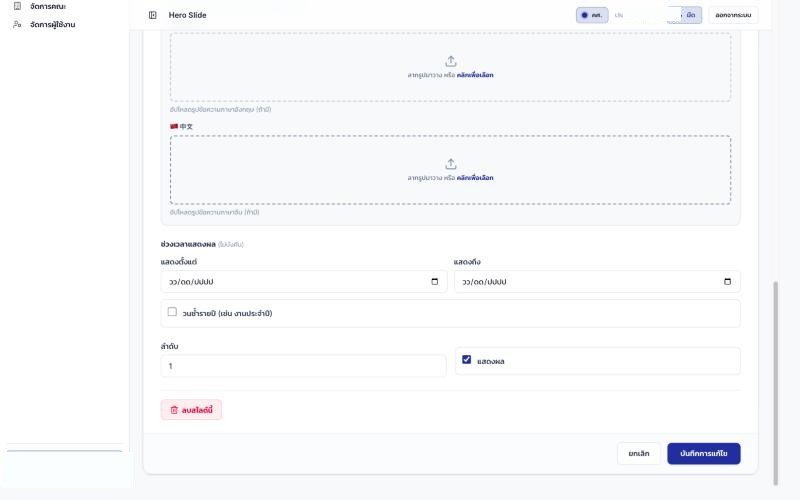Image resolution: width=800 pixels, height=500 pixels.
Task: Click the คลิกเพื่อเลือก link in the upper dropzone
Action: point(475,75)
